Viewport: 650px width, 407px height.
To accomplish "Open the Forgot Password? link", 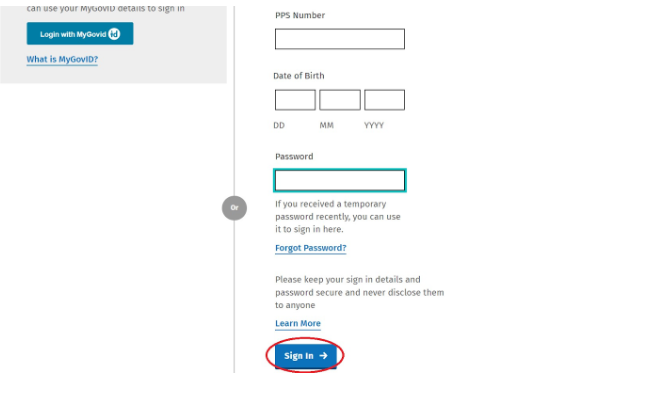I will [310, 248].
